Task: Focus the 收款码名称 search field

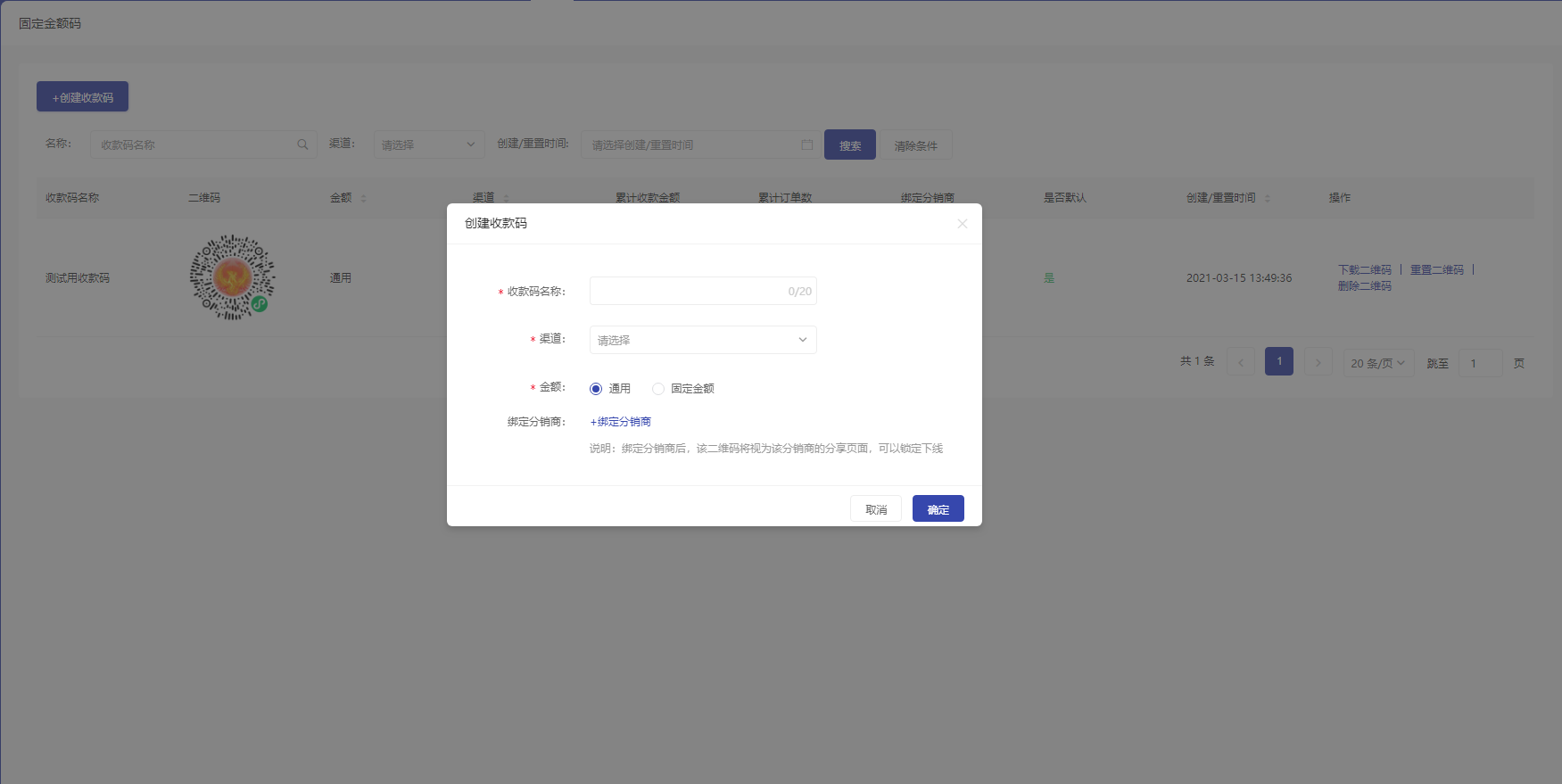Action: [203, 144]
